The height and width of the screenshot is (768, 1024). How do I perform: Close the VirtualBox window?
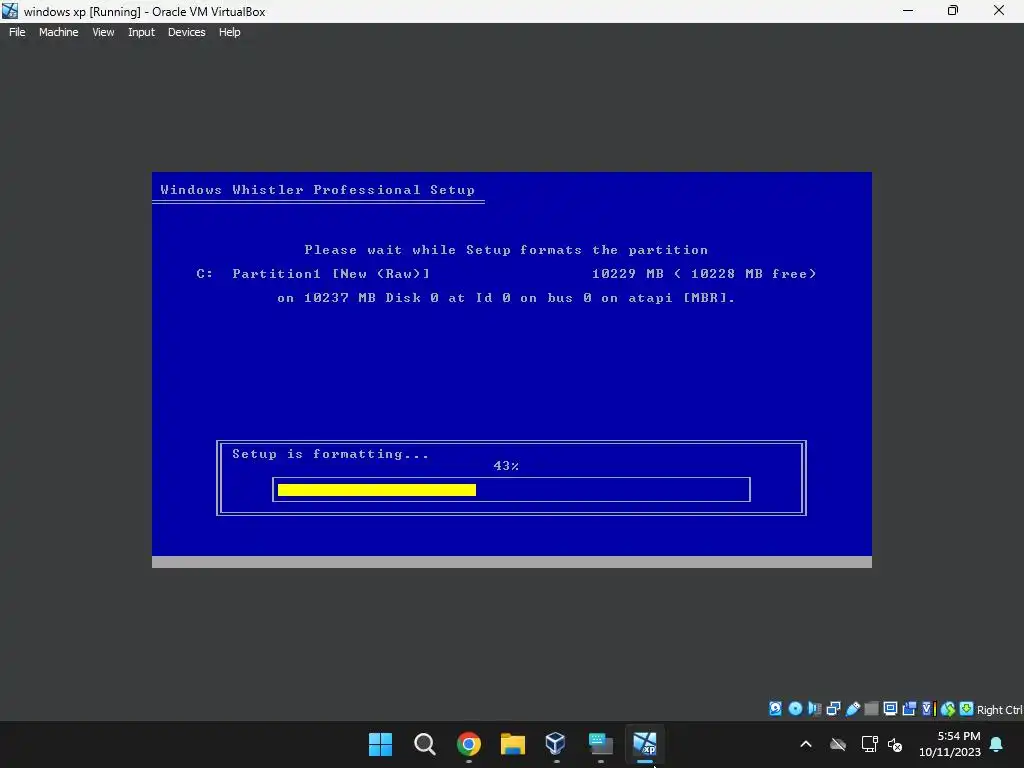point(999,10)
